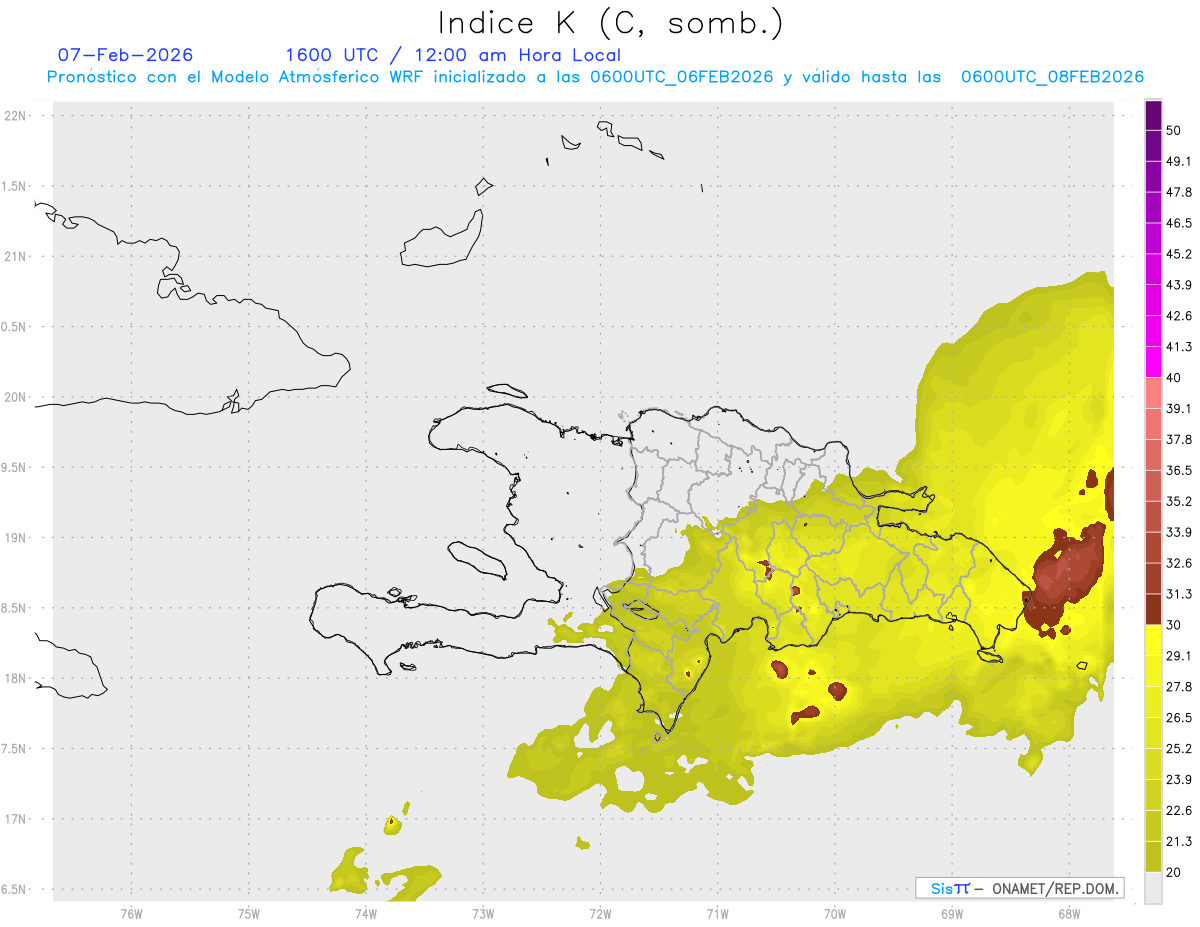Pick the dark brown swatch between 30 and 31.3

1154,610
